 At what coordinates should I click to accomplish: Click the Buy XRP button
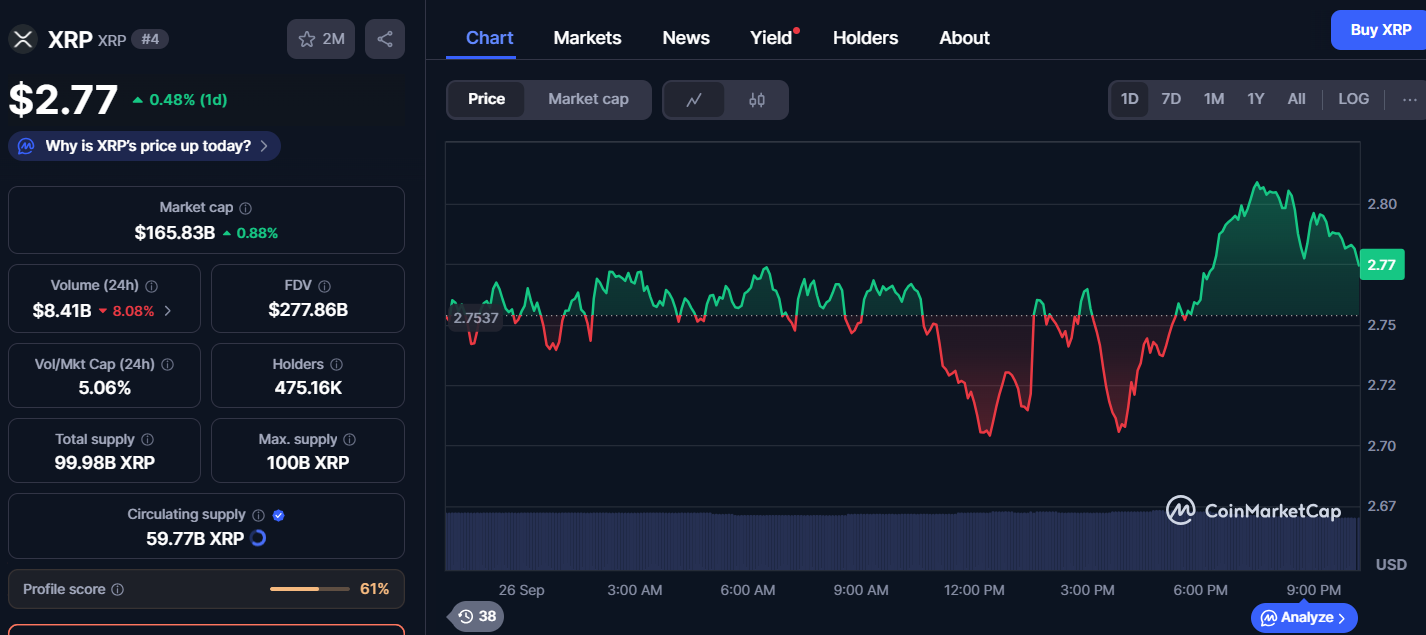click(1380, 30)
